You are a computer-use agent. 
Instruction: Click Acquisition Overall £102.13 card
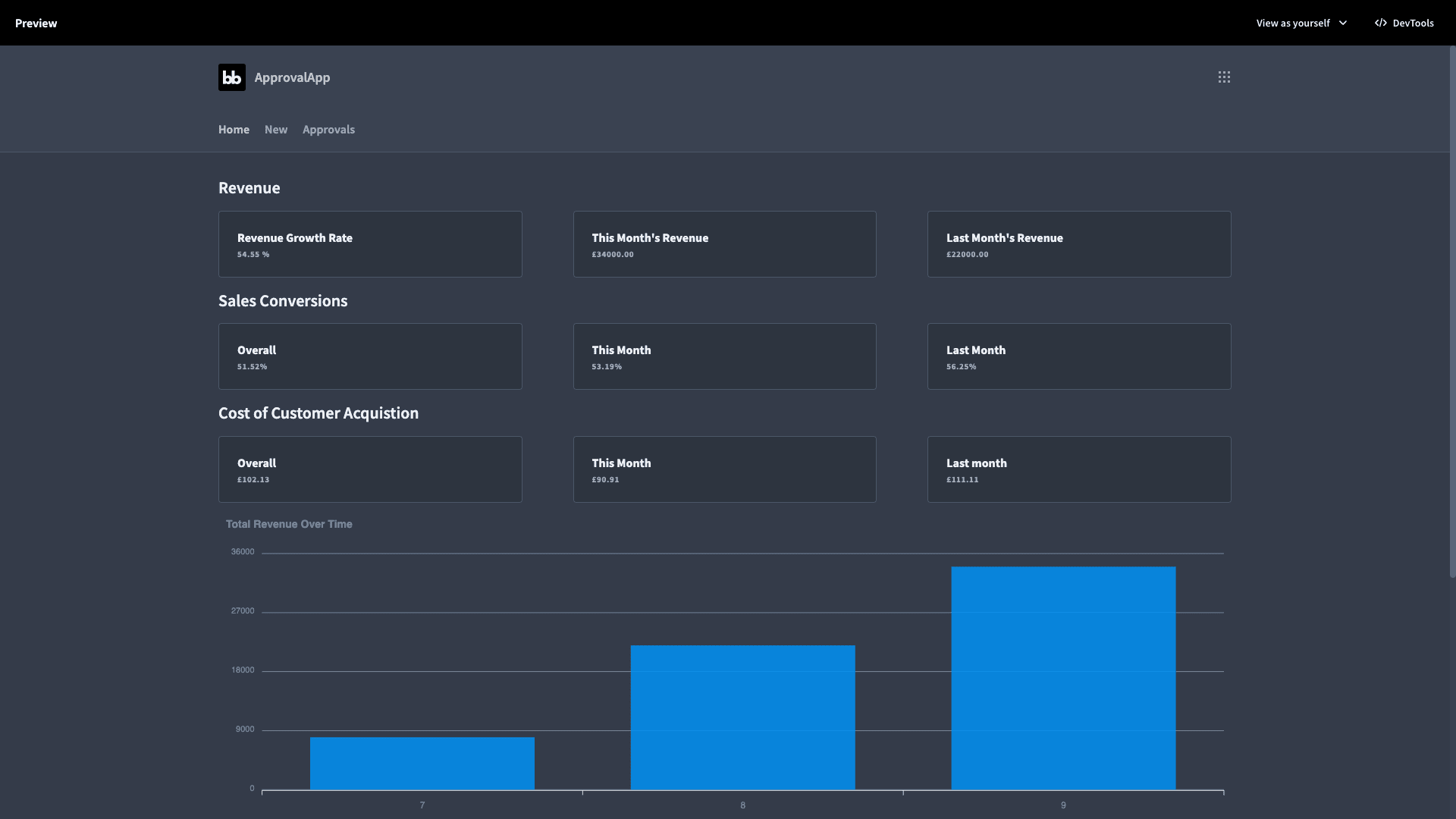370,469
